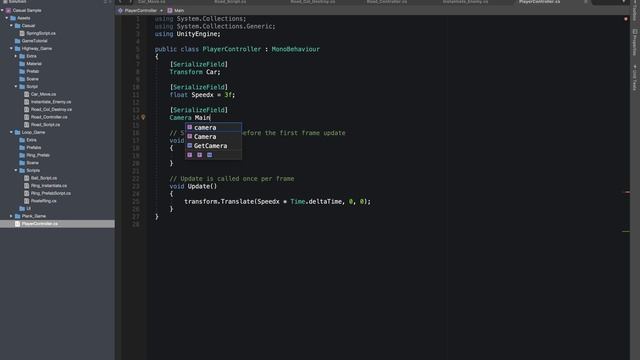Click the Assets folder icon
The height and width of the screenshot is (360, 640).
(x=13, y=18)
